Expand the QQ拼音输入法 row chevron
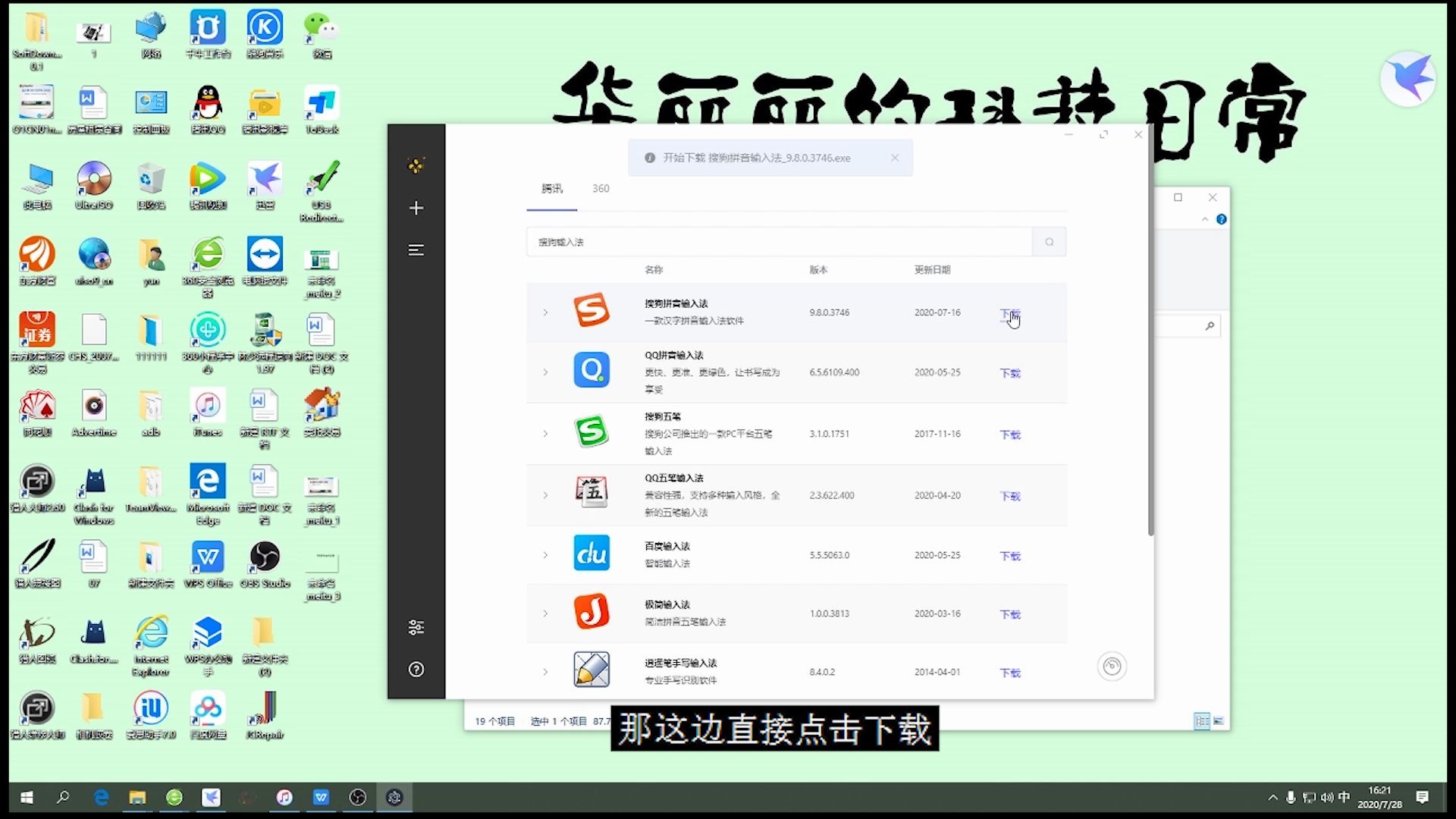Image resolution: width=1456 pixels, height=819 pixels. point(545,372)
